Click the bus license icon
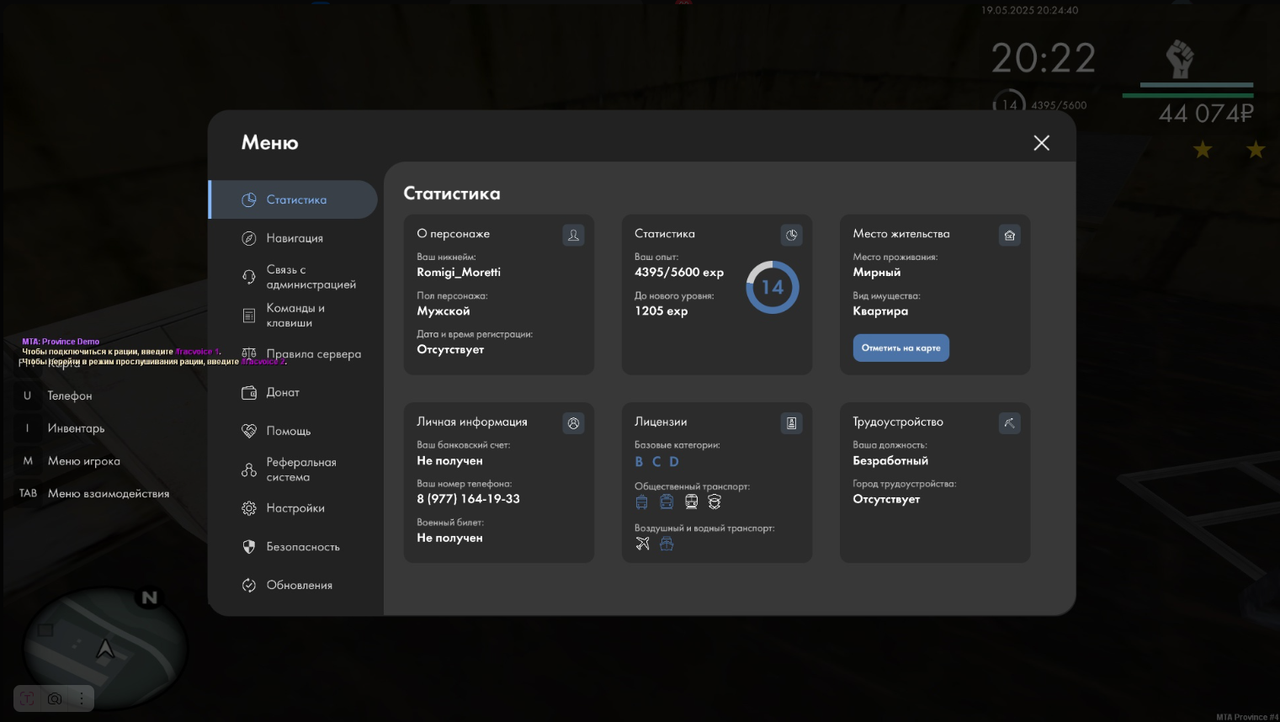Image resolution: width=1280 pixels, height=722 pixels. 666,502
